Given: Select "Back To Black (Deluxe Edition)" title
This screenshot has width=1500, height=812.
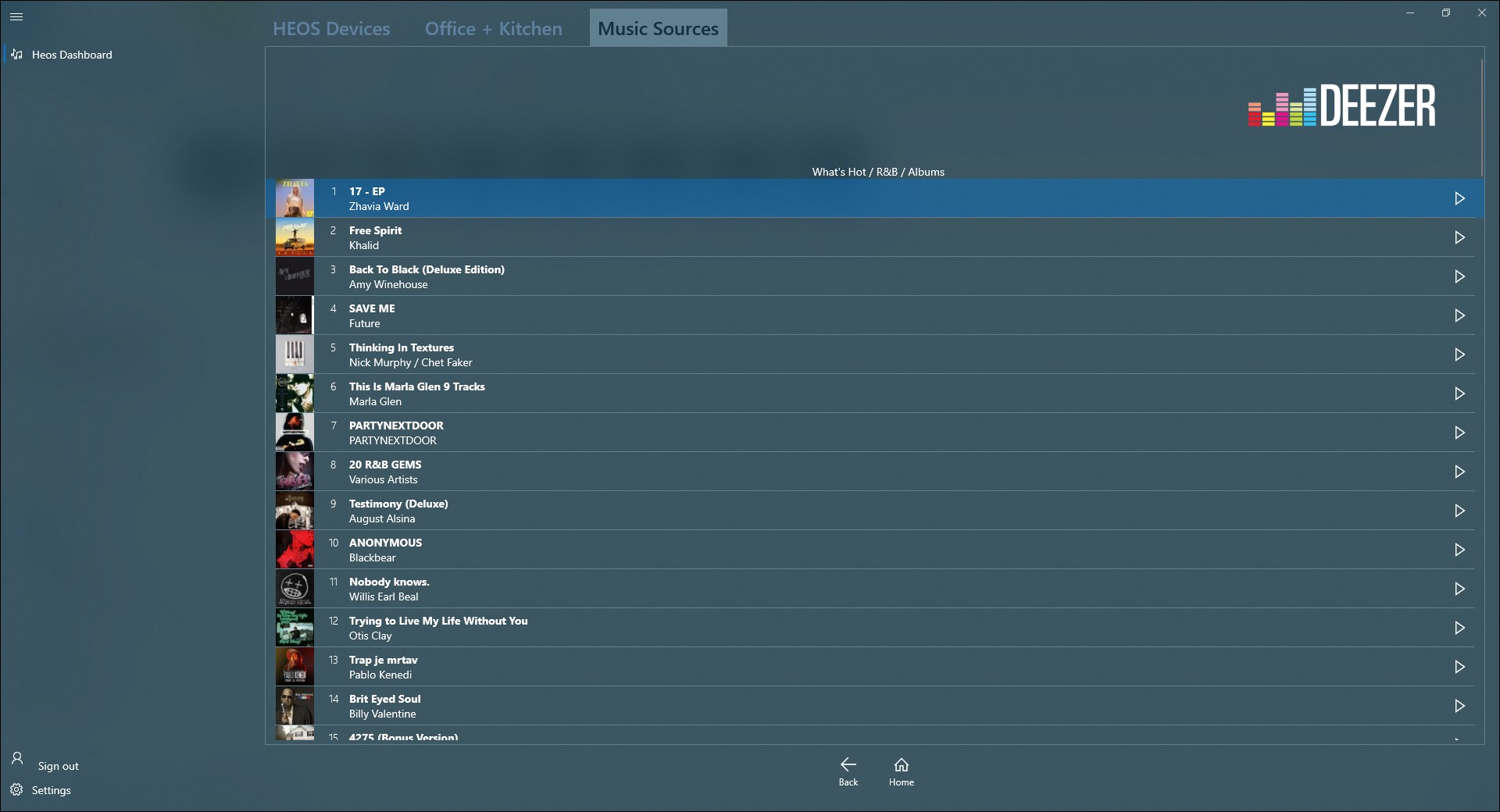Looking at the screenshot, I should click(x=427, y=269).
